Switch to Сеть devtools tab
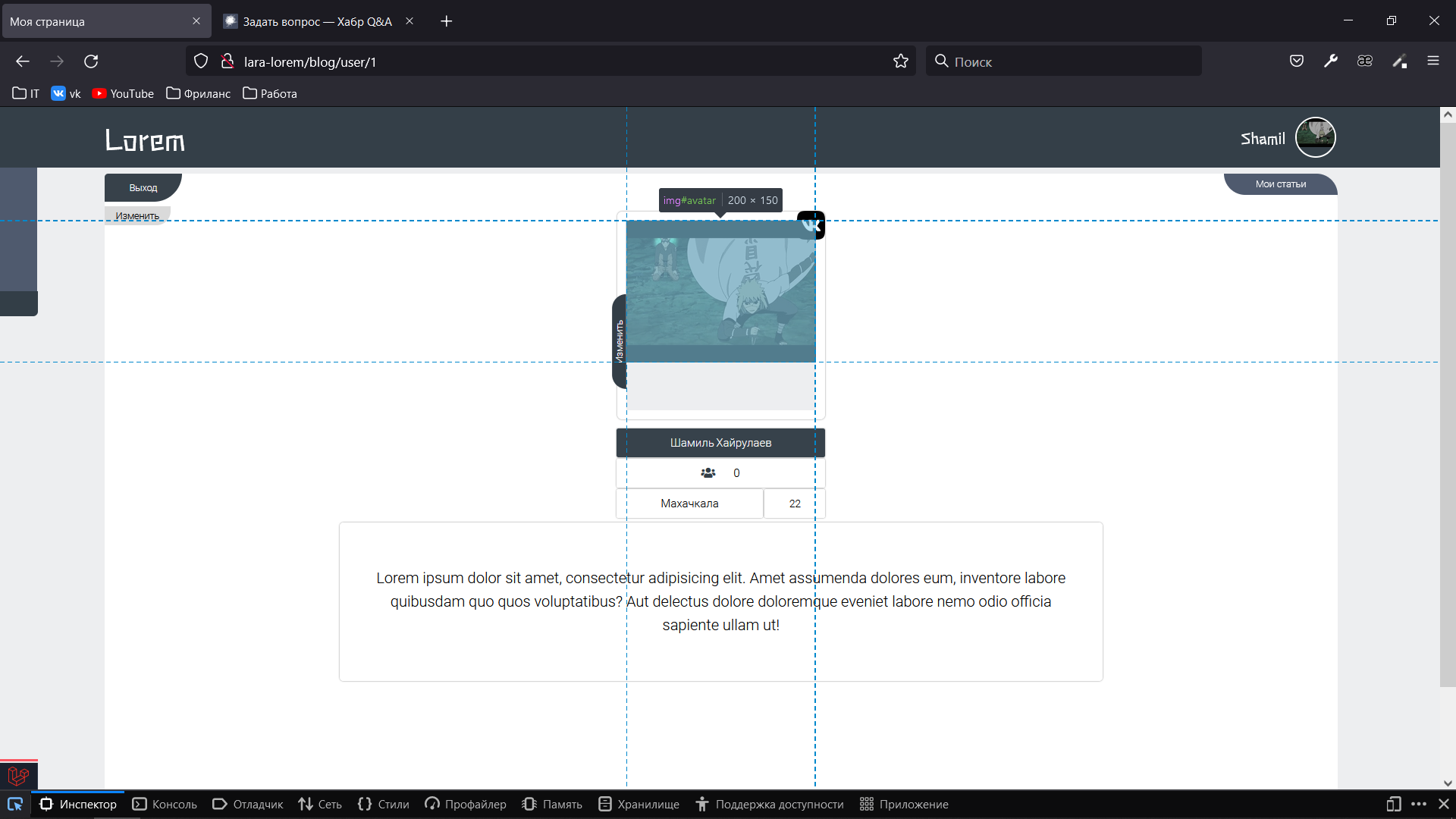 click(x=320, y=805)
